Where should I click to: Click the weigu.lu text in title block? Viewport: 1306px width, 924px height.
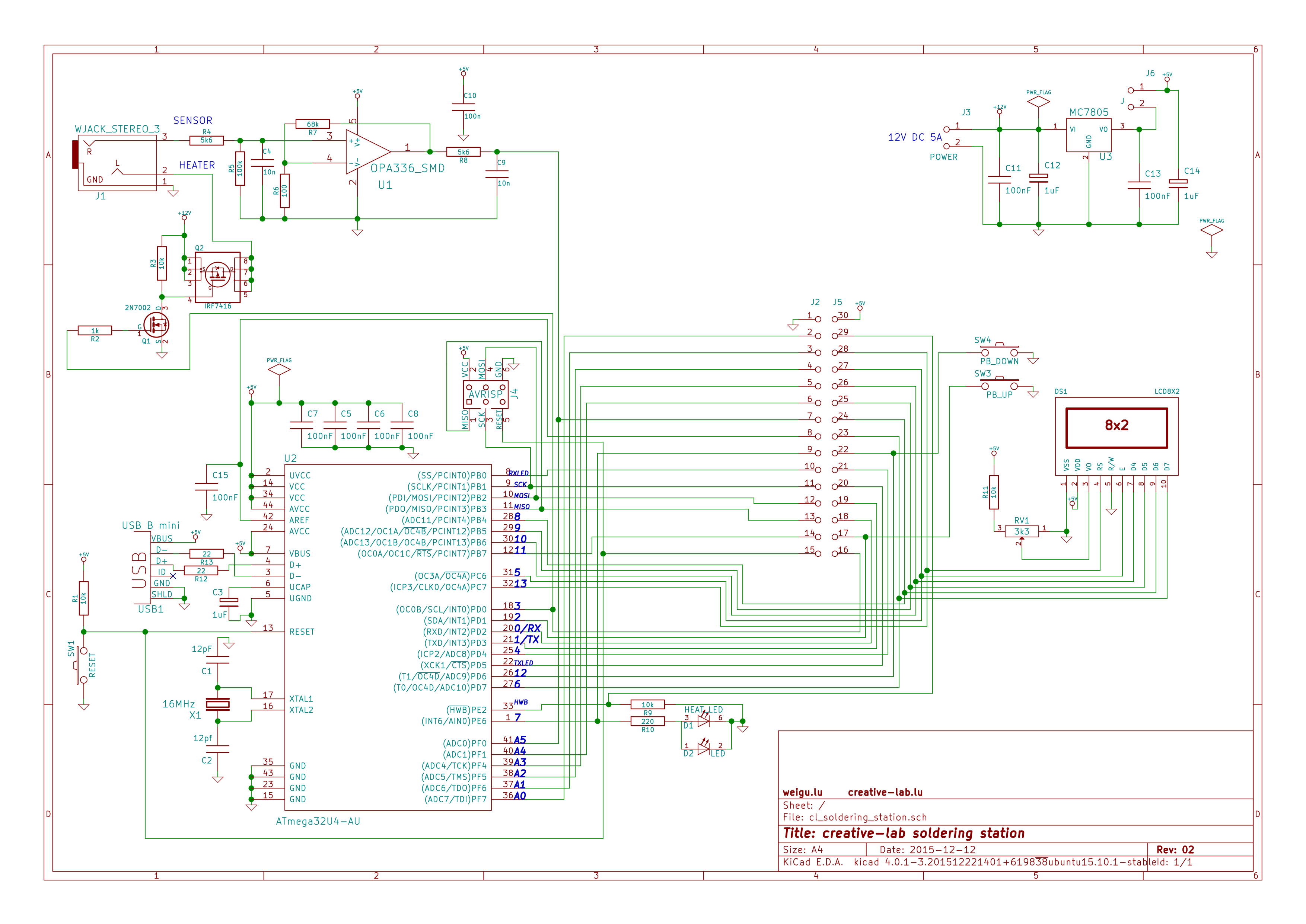click(x=802, y=792)
